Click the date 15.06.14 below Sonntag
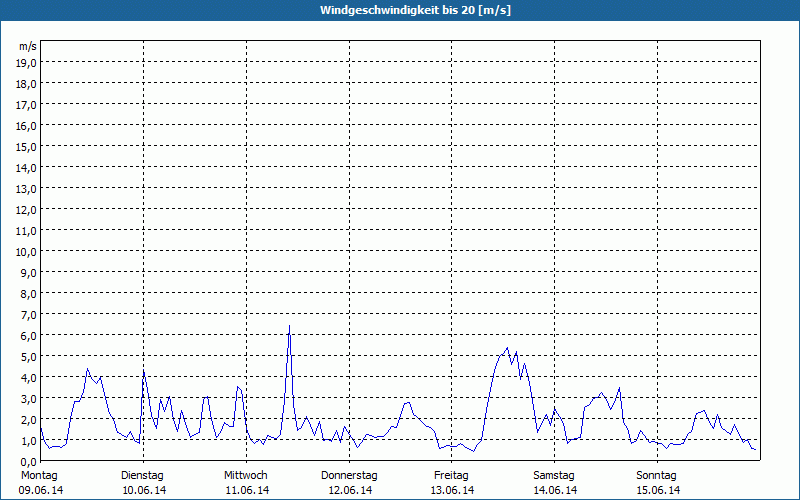Screen dimensions: 800x500 pyautogui.click(x=657, y=490)
